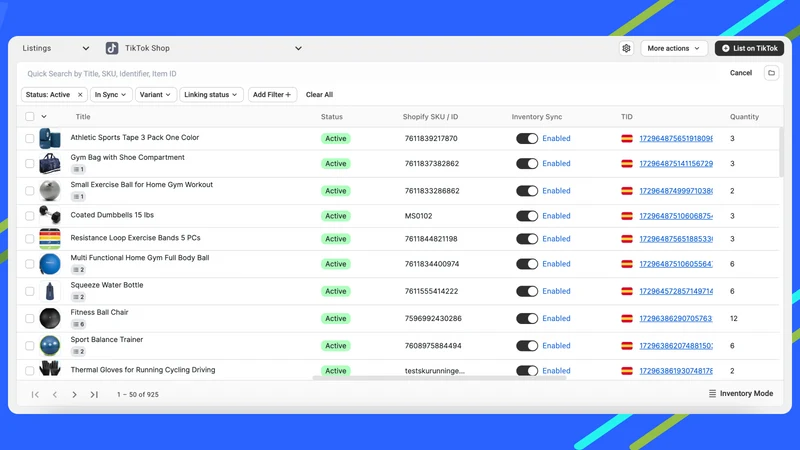This screenshot has height=450, width=800.
Task: Open Resistance Loop Bands thumbnail
Action: (49, 238)
